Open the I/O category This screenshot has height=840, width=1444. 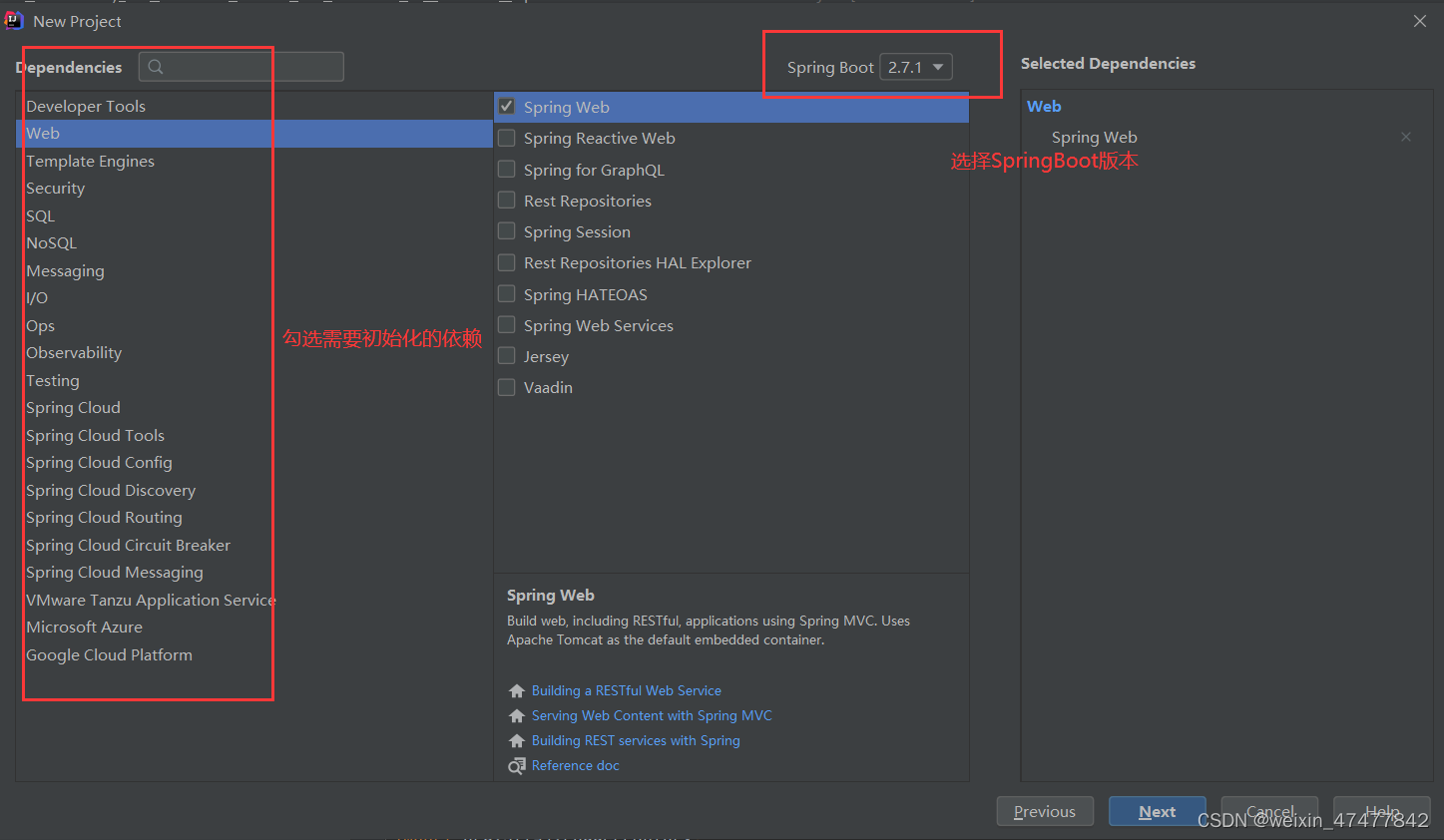(254, 298)
